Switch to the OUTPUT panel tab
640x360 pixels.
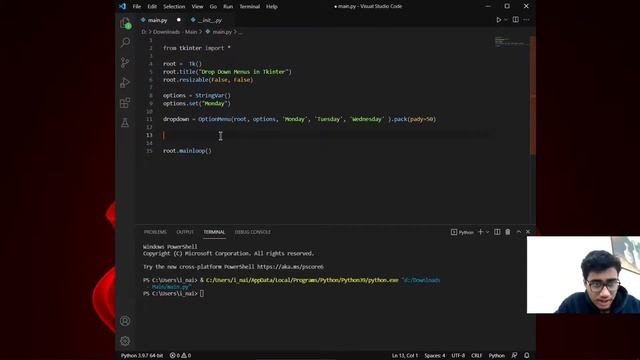[185, 232]
